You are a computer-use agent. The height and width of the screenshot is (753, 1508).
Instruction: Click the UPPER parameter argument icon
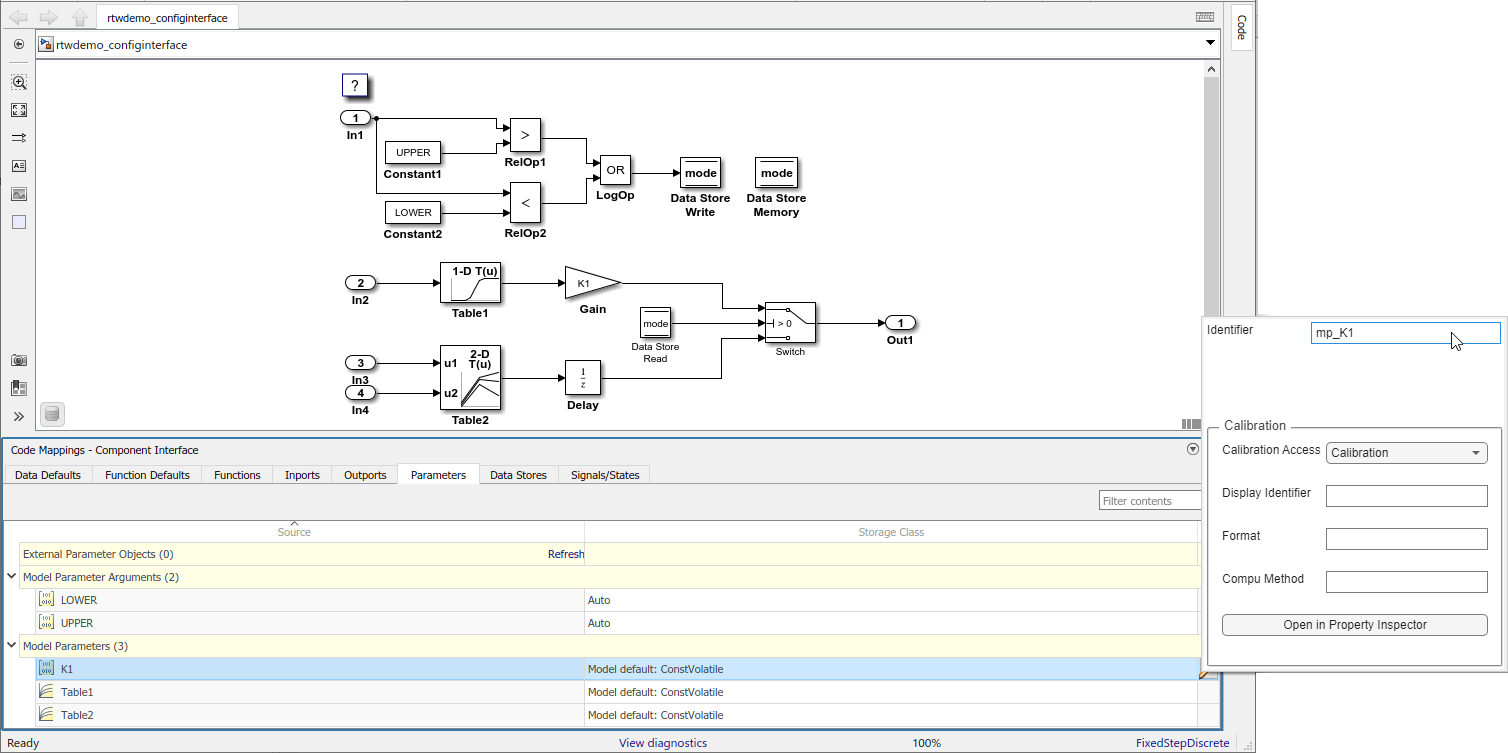46,623
